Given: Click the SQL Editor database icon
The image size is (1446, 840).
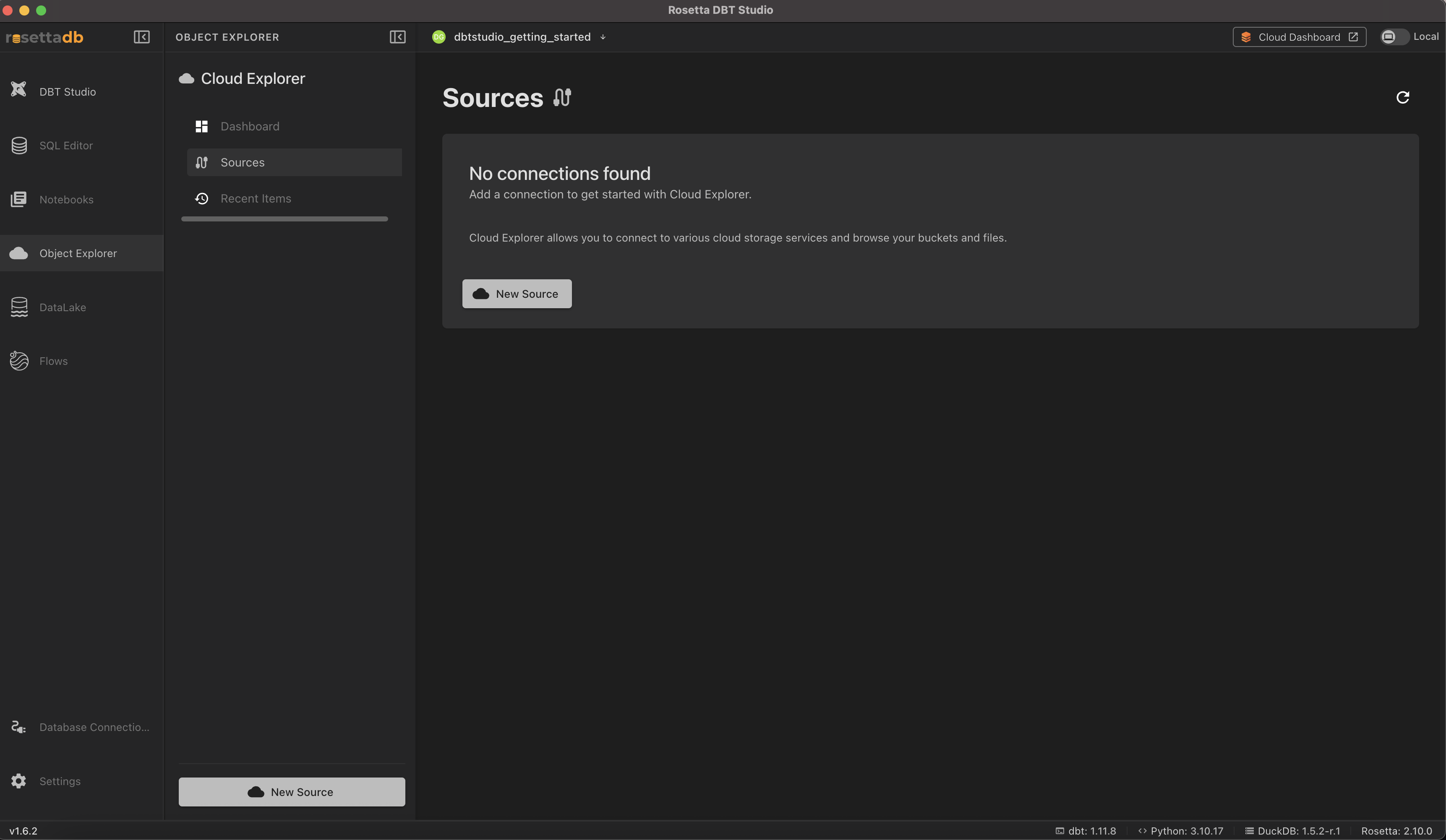Looking at the screenshot, I should [19, 146].
